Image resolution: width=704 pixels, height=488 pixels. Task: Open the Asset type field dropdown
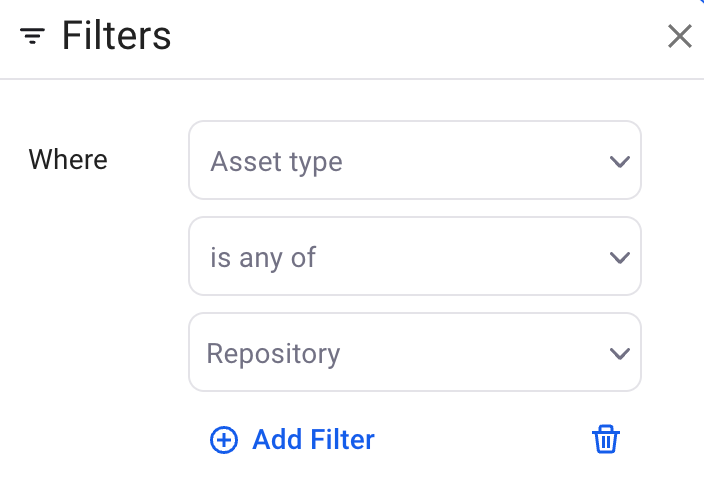[x=414, y=160]
